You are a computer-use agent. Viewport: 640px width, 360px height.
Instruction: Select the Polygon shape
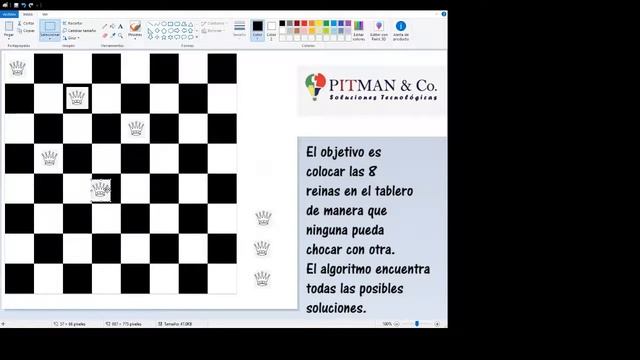184,24
